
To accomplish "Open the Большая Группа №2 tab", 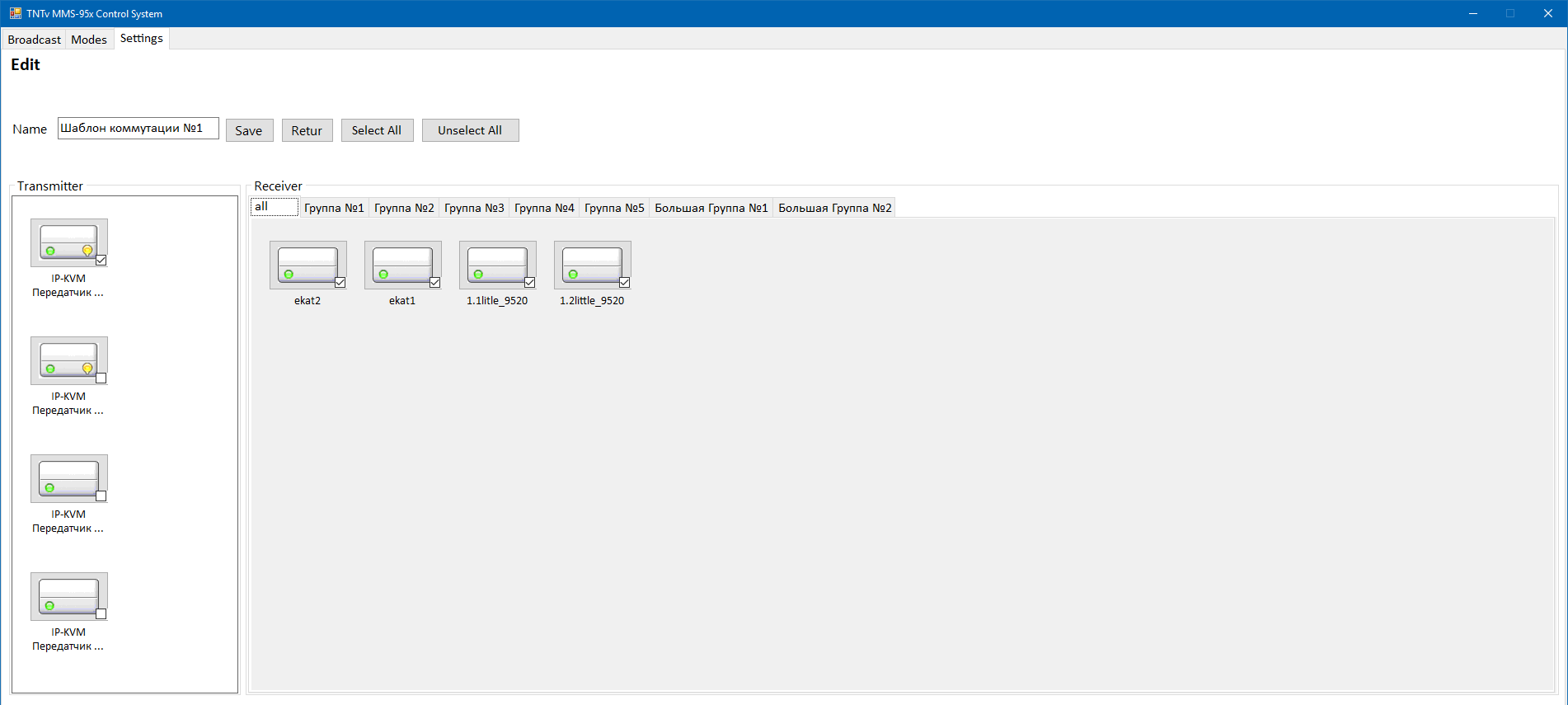I will [x=834, y=208].
